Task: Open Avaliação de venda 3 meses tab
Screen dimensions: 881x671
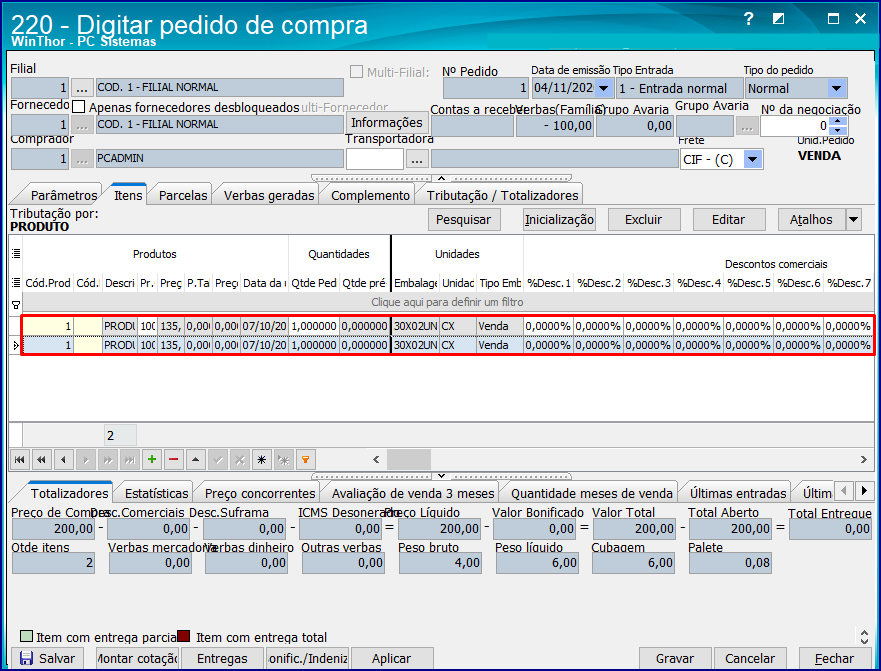Action: tap(412, 493)
